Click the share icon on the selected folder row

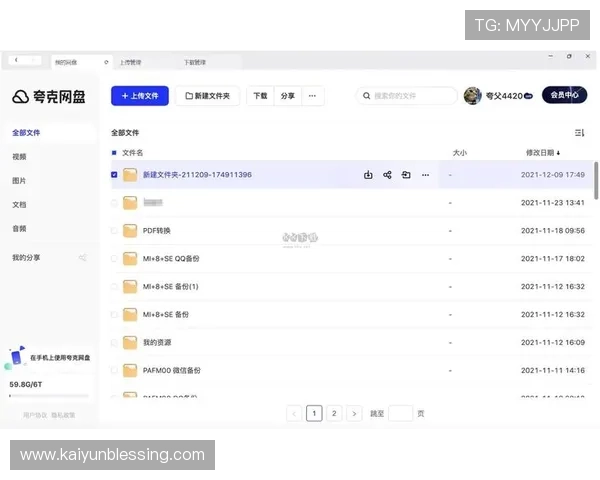click(387, 175)
